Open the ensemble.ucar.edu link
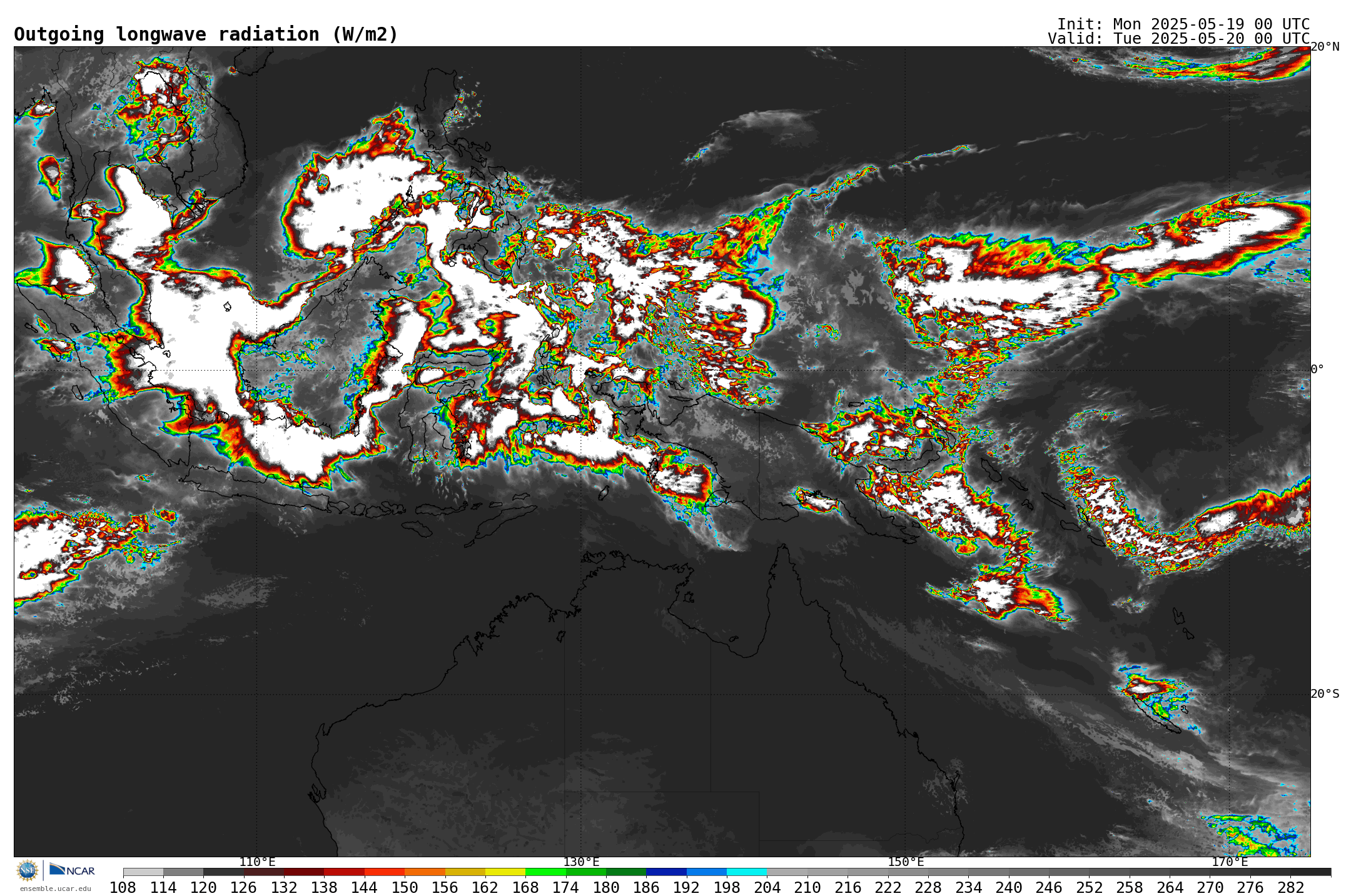Image resolution: width=1351 pixels, height=896 pixels. click(56, 888)
